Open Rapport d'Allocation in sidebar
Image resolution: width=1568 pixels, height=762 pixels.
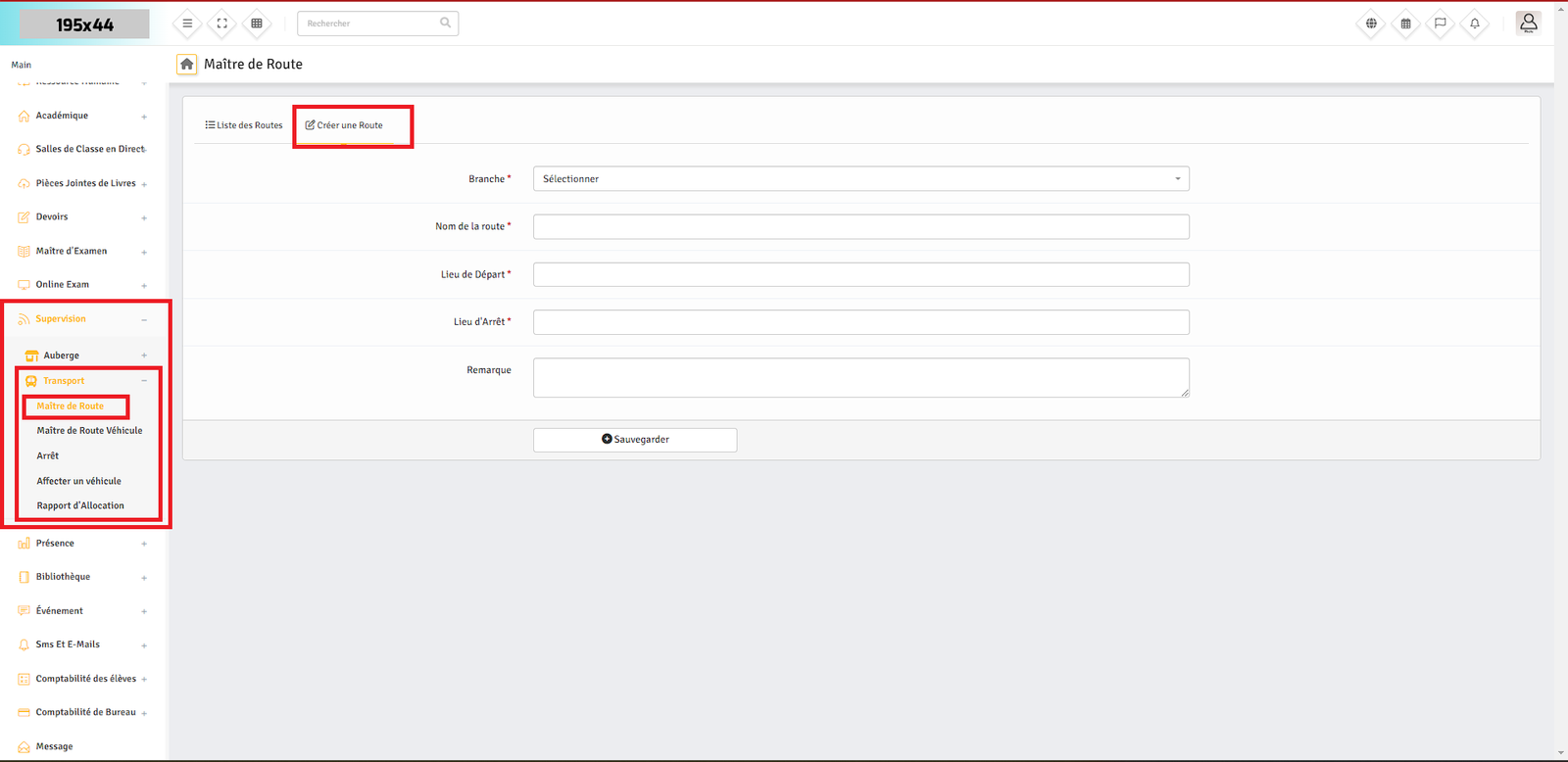(80, 506)
